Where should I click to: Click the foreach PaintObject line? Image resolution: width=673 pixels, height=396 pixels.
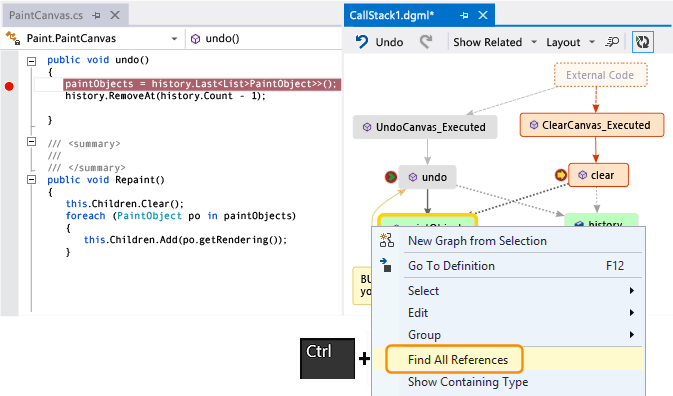pyautogui.click(x=181, y=215)
